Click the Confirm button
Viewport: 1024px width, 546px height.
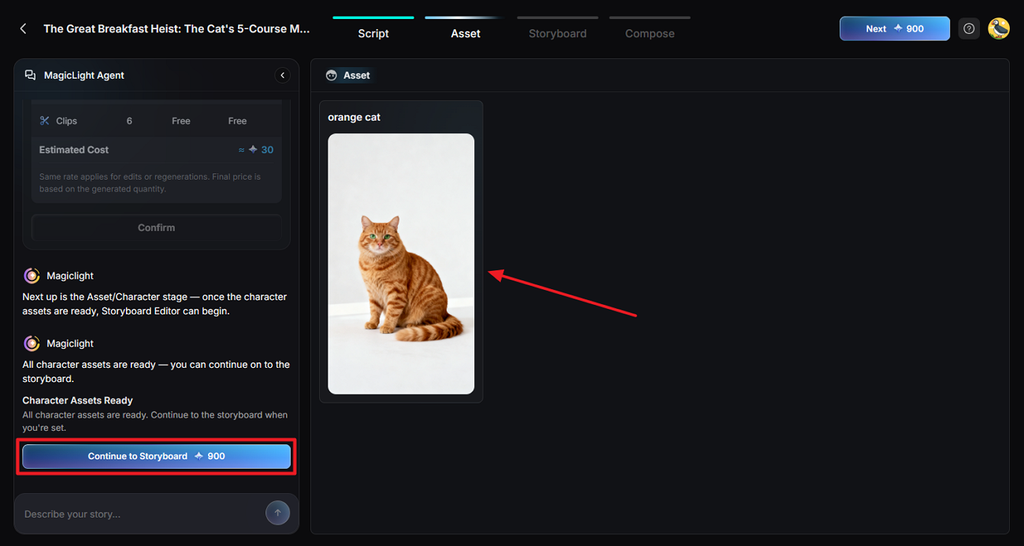click(x=156, y=228)
